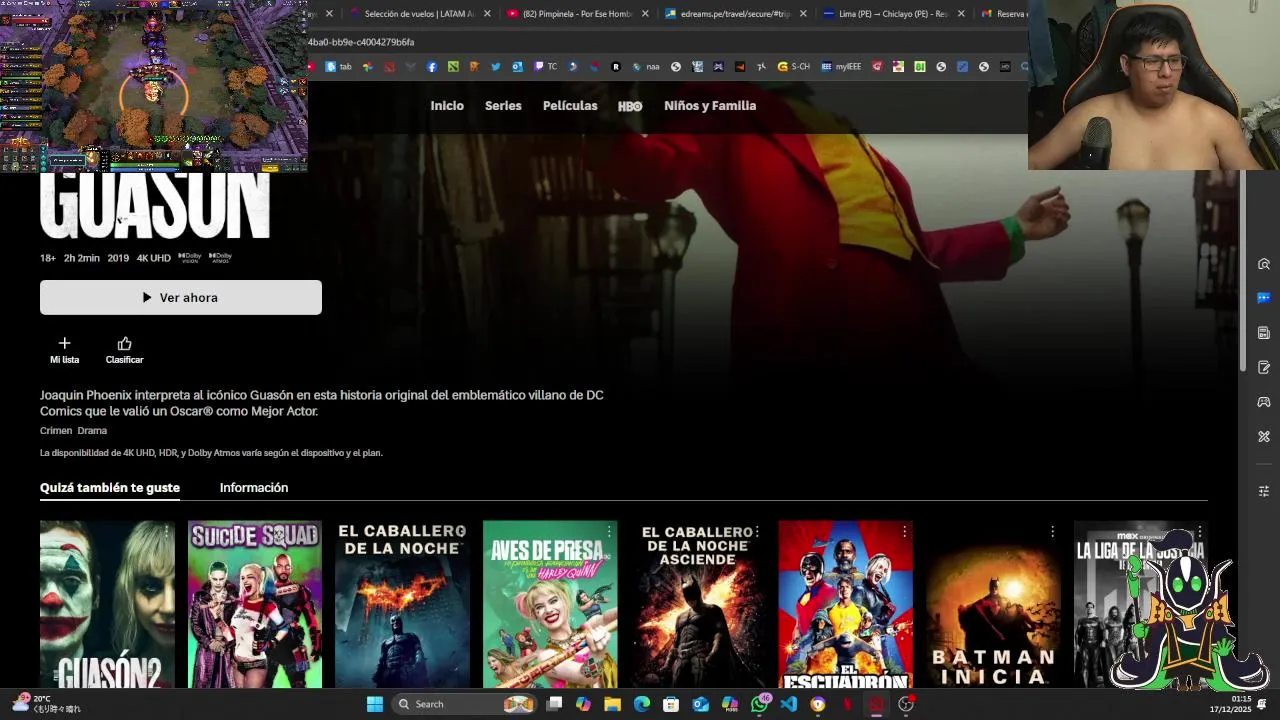Open Microsoft Edge from the taskbar
Viewport: 1280px width, 720px height.
[642, 704]
